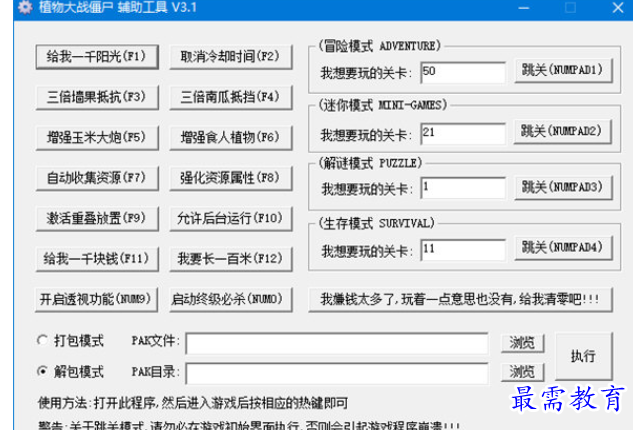Focus the Puzzle mode level field
Image resolution: width=633 pixels, height=430 pixels.
(463, 188)
